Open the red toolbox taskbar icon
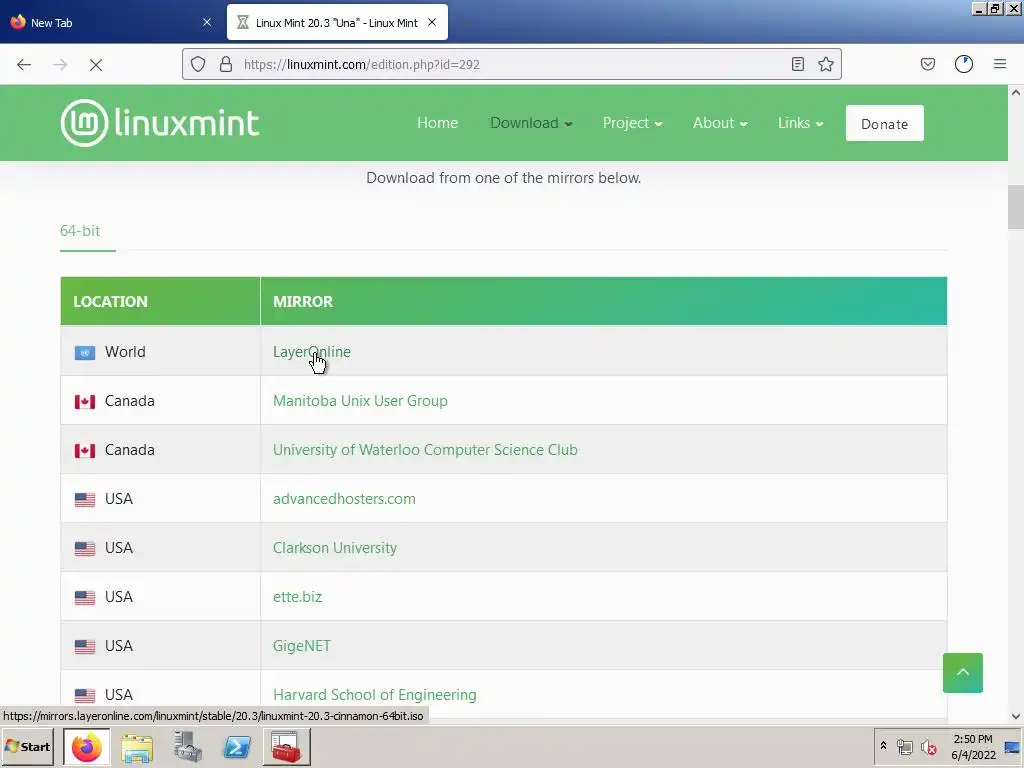The width and height of the screenshot is (1024, 768). pos(287,747)
